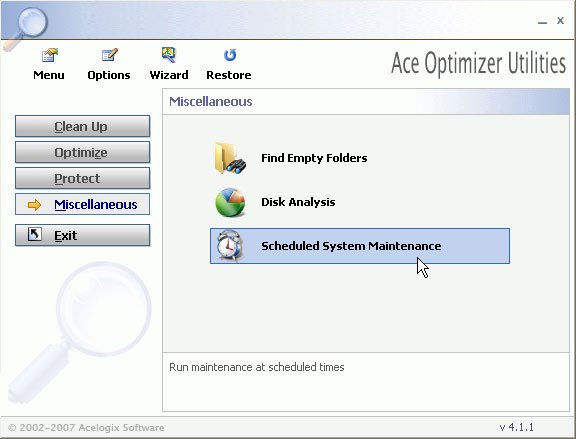Launch the Wizard toolbar icon
The height and width of the screenshot is (439, 576).
169,55
